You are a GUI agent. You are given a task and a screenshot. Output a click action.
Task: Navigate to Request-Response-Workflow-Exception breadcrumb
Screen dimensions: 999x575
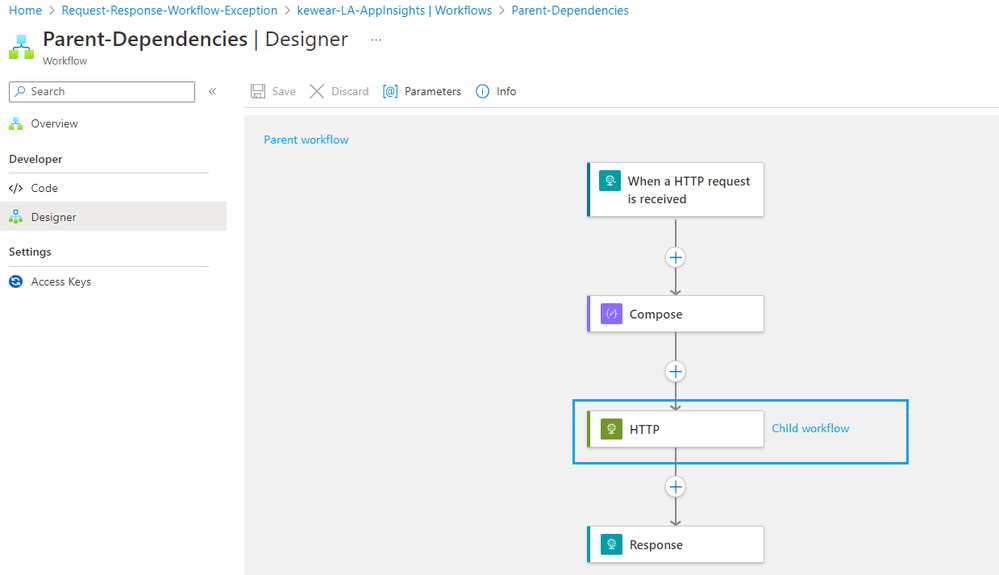(169, 11)
